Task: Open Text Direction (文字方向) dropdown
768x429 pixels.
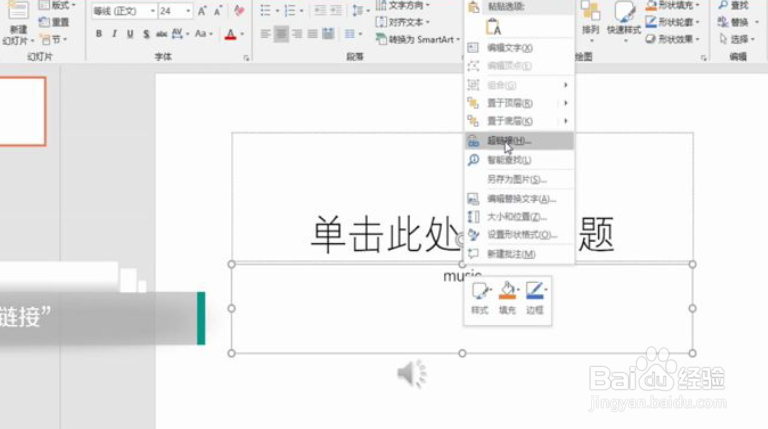Action: [x=403, y=5]
